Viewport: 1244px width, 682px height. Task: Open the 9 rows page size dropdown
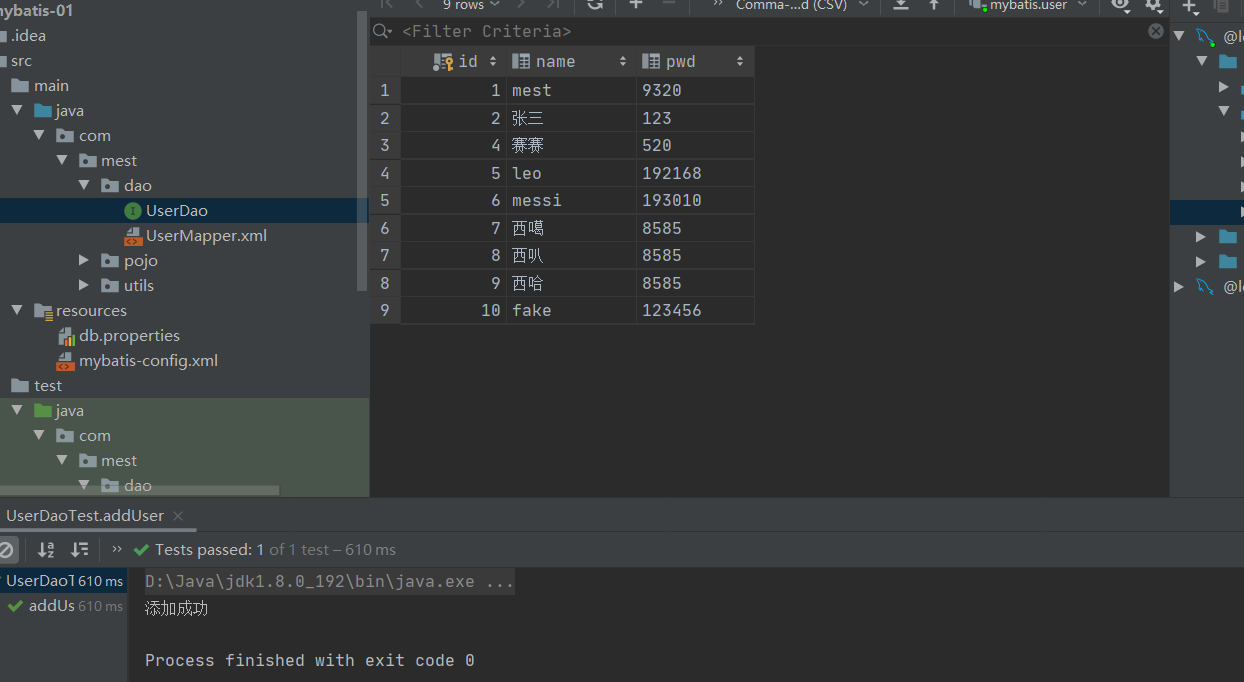[x=470, y=5]
